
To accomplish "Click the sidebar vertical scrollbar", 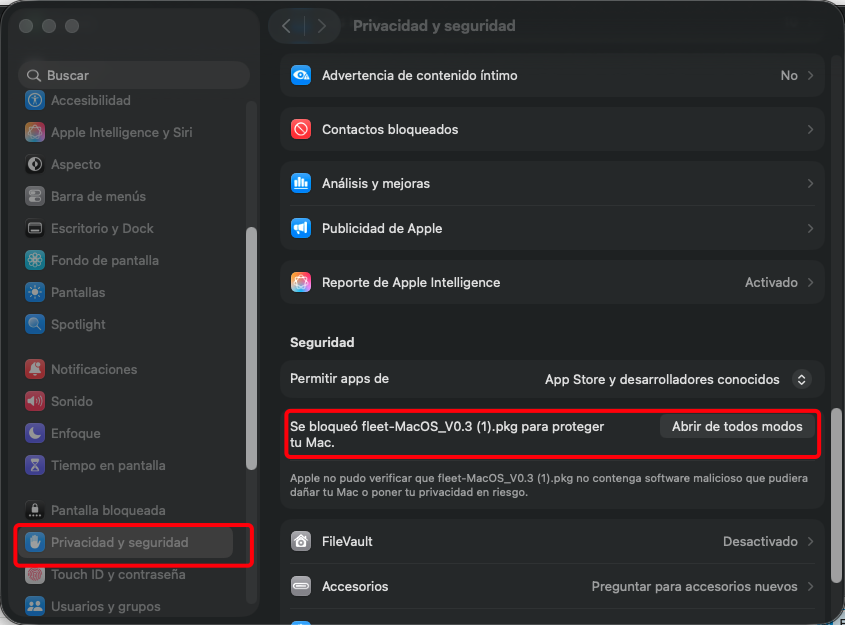I will pyautogui.click(x=251, y=348).
